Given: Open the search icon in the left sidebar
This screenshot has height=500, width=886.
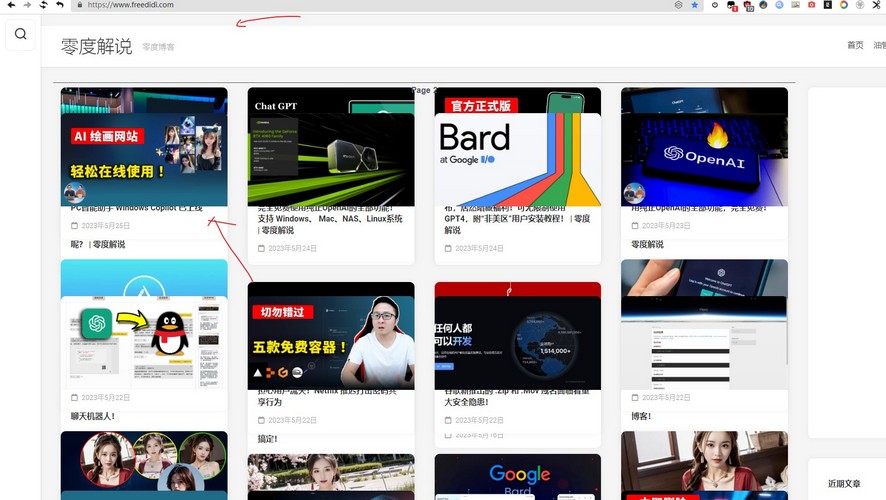Looking at the screenshot, I should [x=20, y=34].
